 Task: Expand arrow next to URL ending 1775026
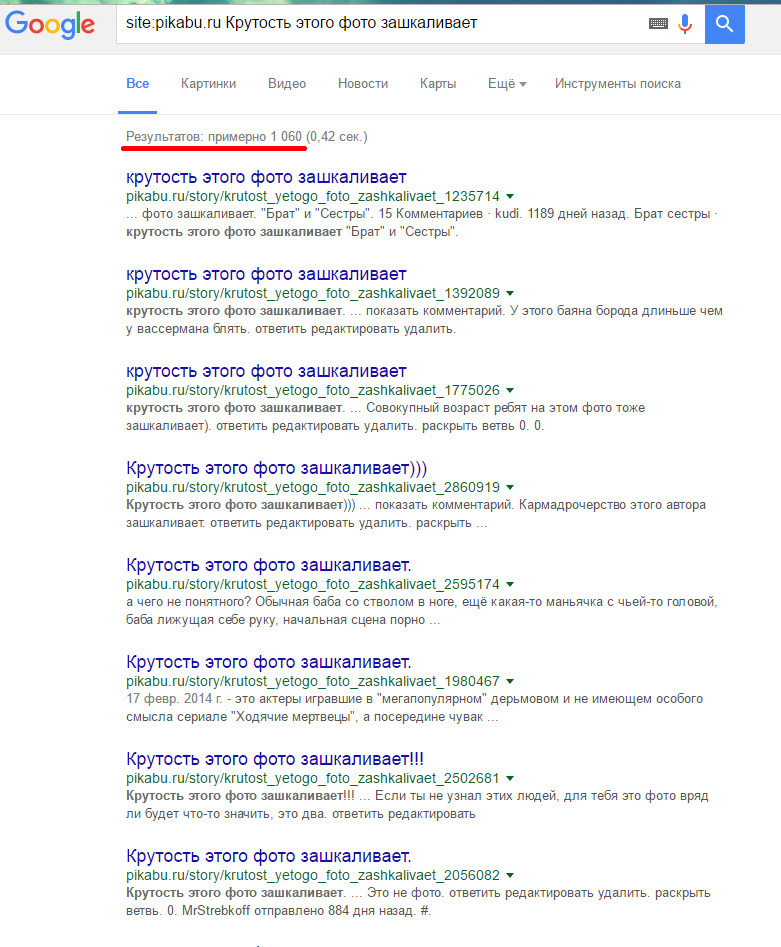pos(510,390)
